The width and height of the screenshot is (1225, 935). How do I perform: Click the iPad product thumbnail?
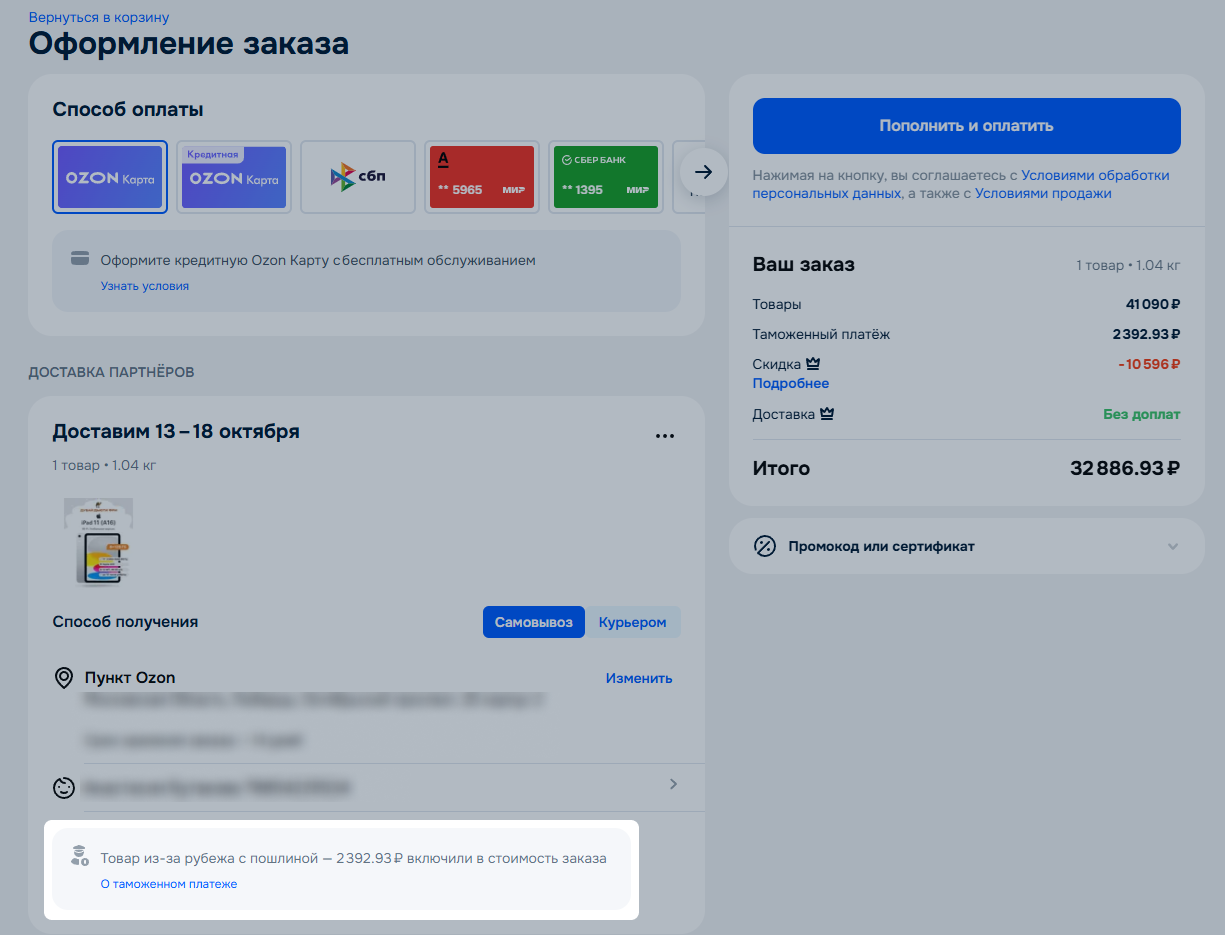click(98, 542)
